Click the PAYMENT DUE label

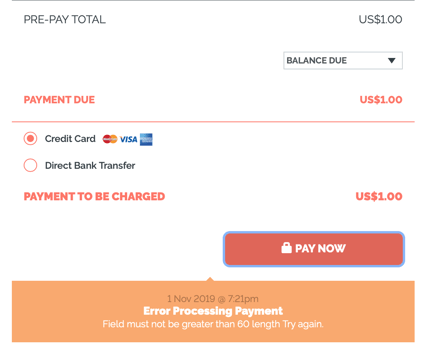pos(59,100)
